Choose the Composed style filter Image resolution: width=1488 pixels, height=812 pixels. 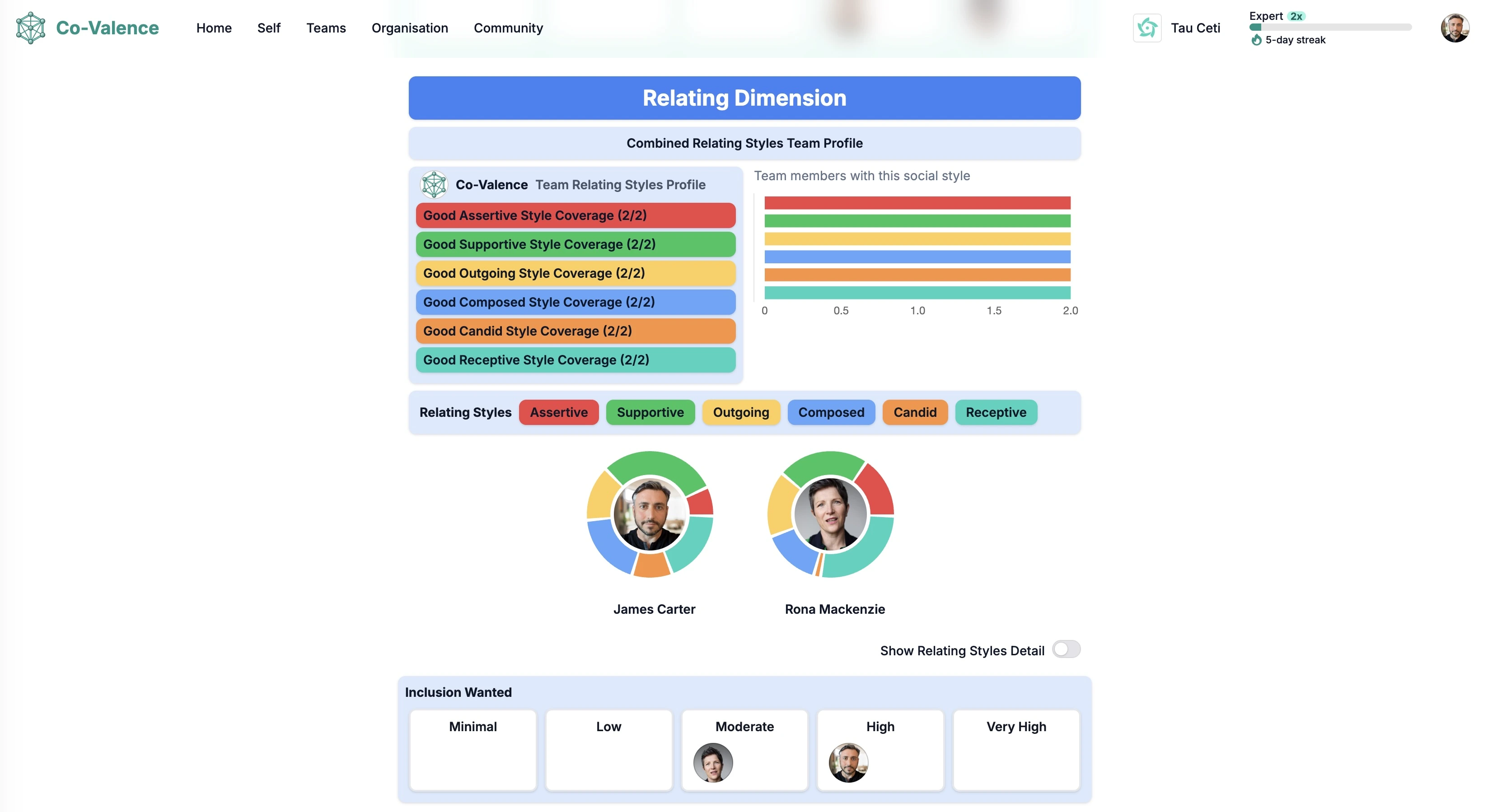point(831,412)
